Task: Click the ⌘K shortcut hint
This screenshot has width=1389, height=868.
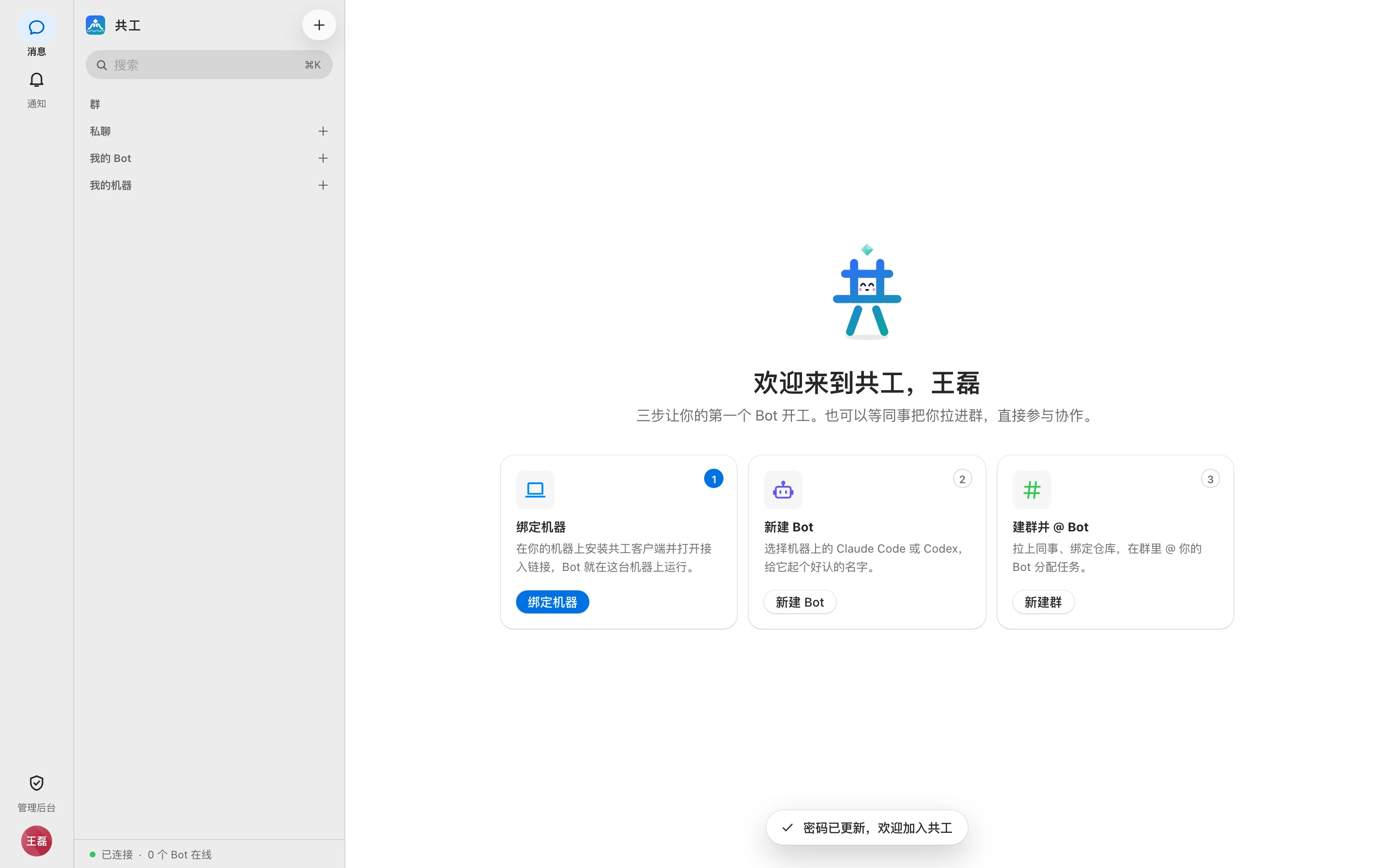Action: point(313,65)
